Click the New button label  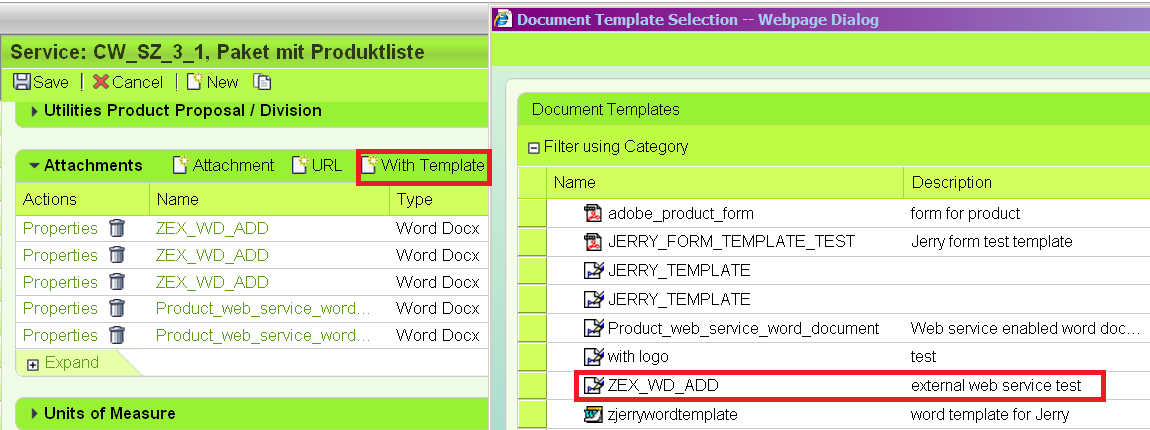pos(222,82)
